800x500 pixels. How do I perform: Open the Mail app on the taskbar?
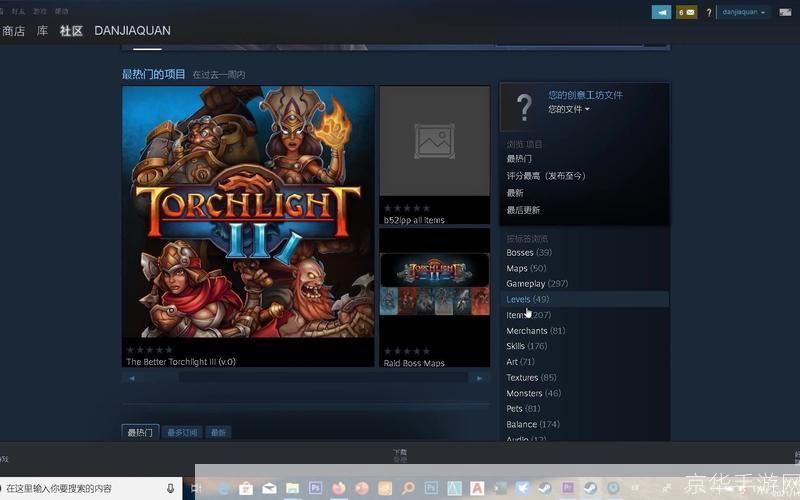pyautogui.click(x=269, y=488)
